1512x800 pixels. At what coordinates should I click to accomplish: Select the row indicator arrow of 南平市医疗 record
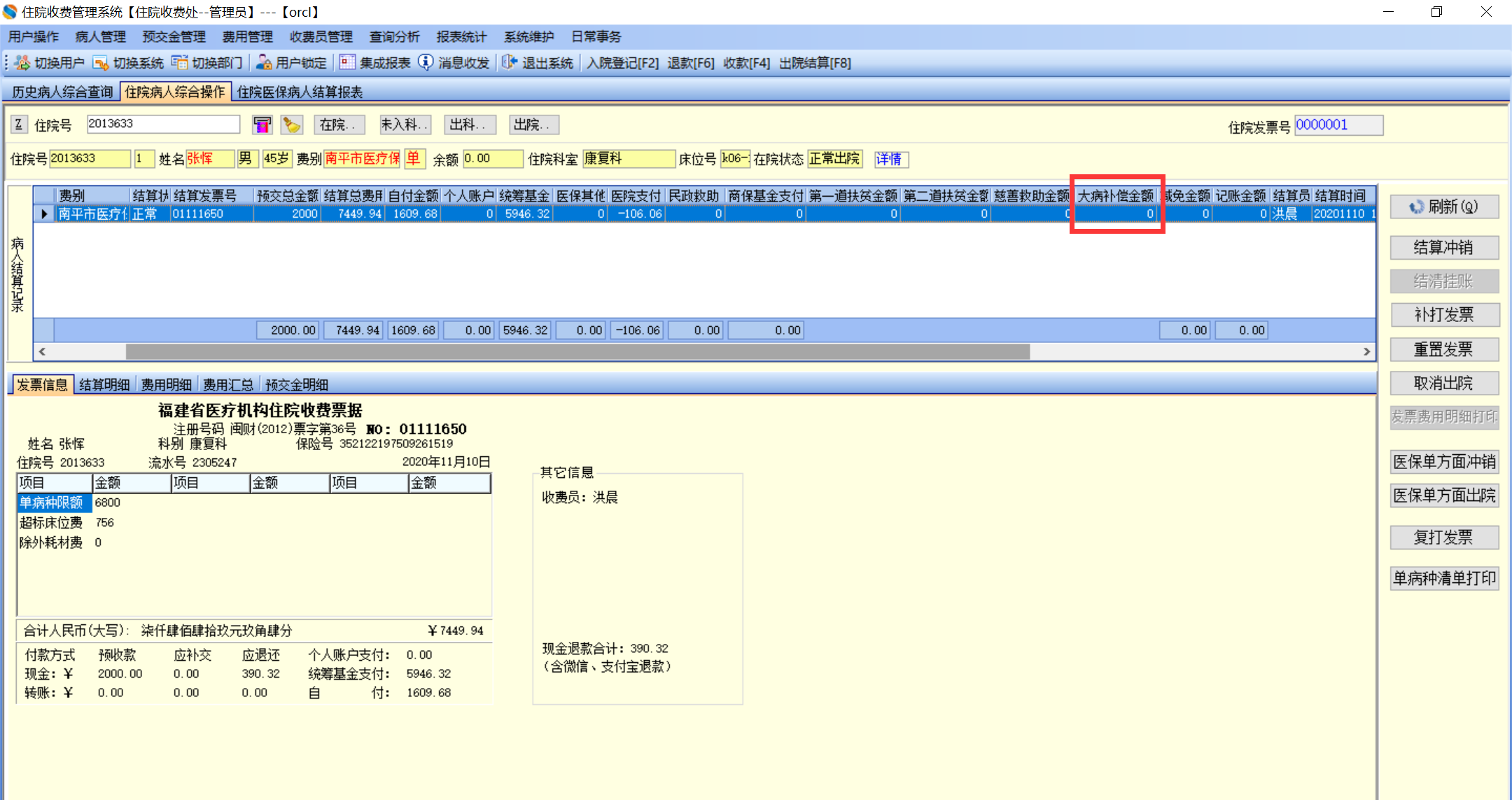pos(44,213)
